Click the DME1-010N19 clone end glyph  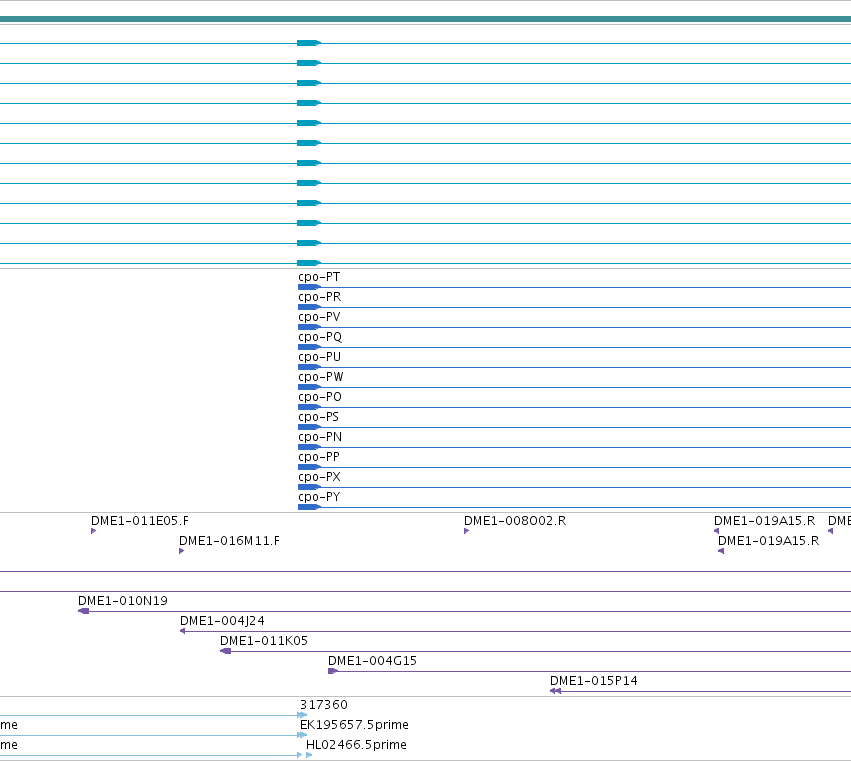click(84, 611)
